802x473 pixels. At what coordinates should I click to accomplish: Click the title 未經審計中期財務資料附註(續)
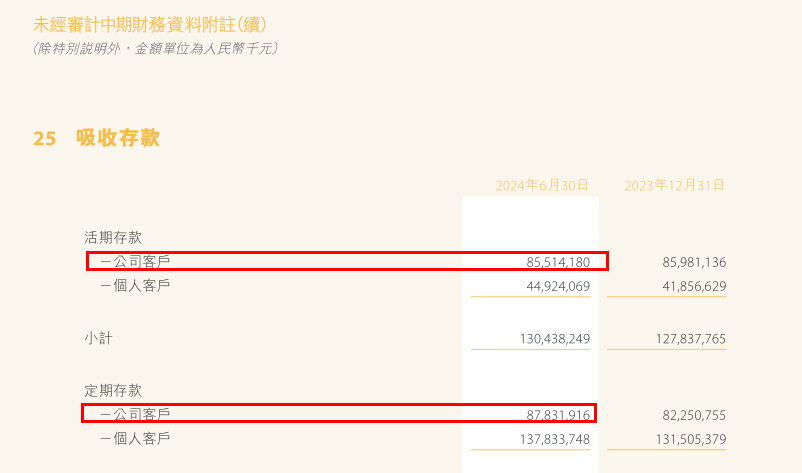(149, 23)
